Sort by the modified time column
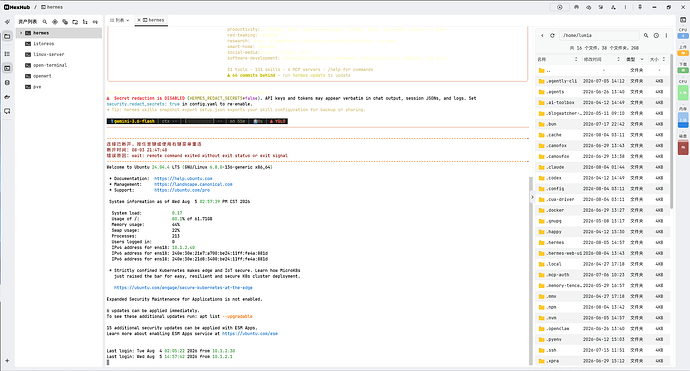This screenshot has width=690, height=371. (602, 59)
